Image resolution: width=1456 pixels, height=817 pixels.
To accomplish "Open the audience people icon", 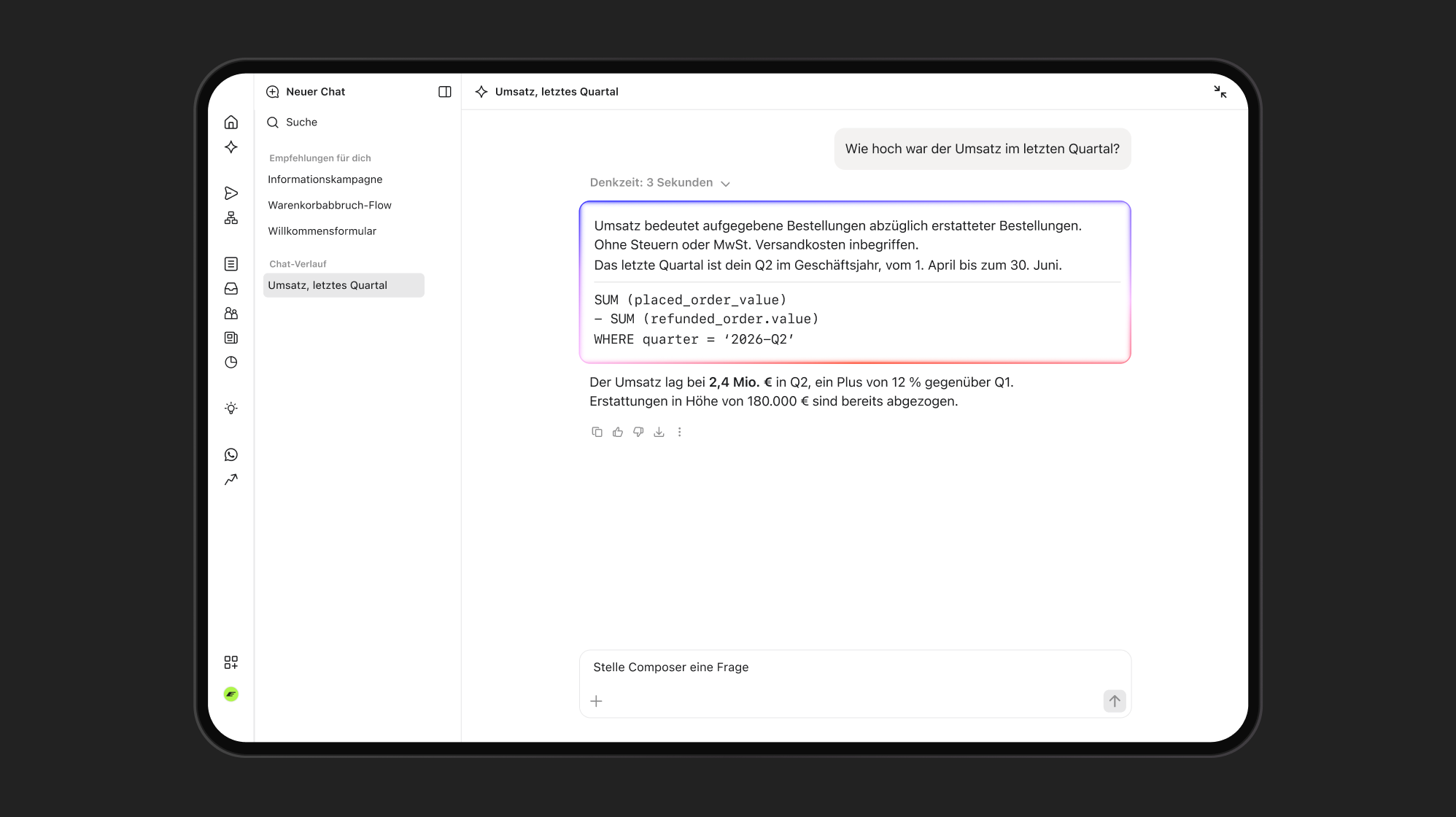I will [231, 313].
